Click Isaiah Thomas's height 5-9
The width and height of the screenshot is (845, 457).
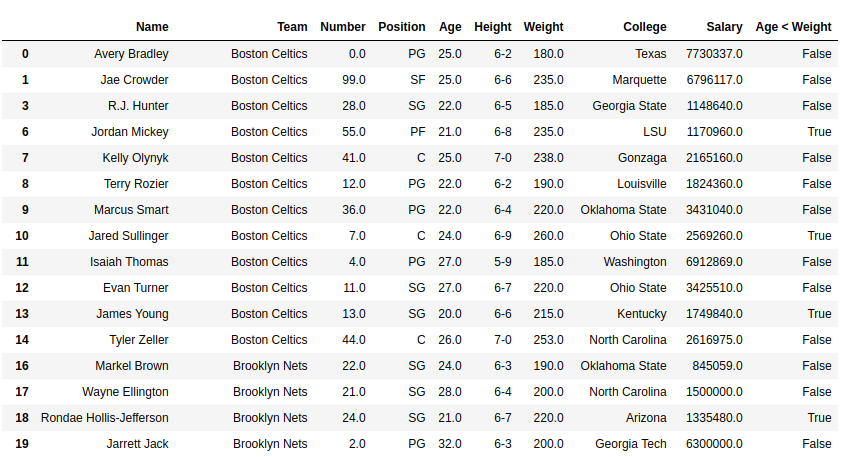pos(502,261)
